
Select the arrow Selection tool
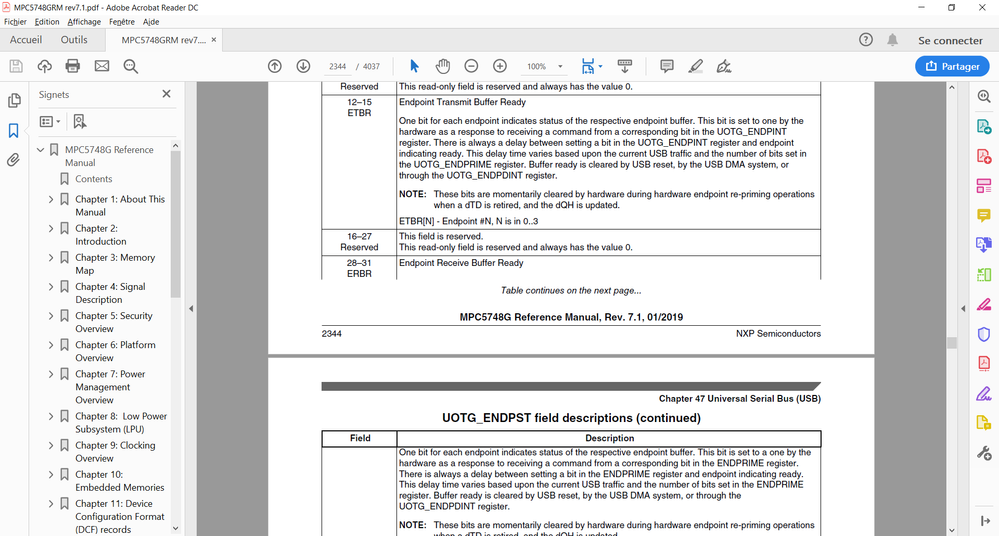tap(414, 66)
